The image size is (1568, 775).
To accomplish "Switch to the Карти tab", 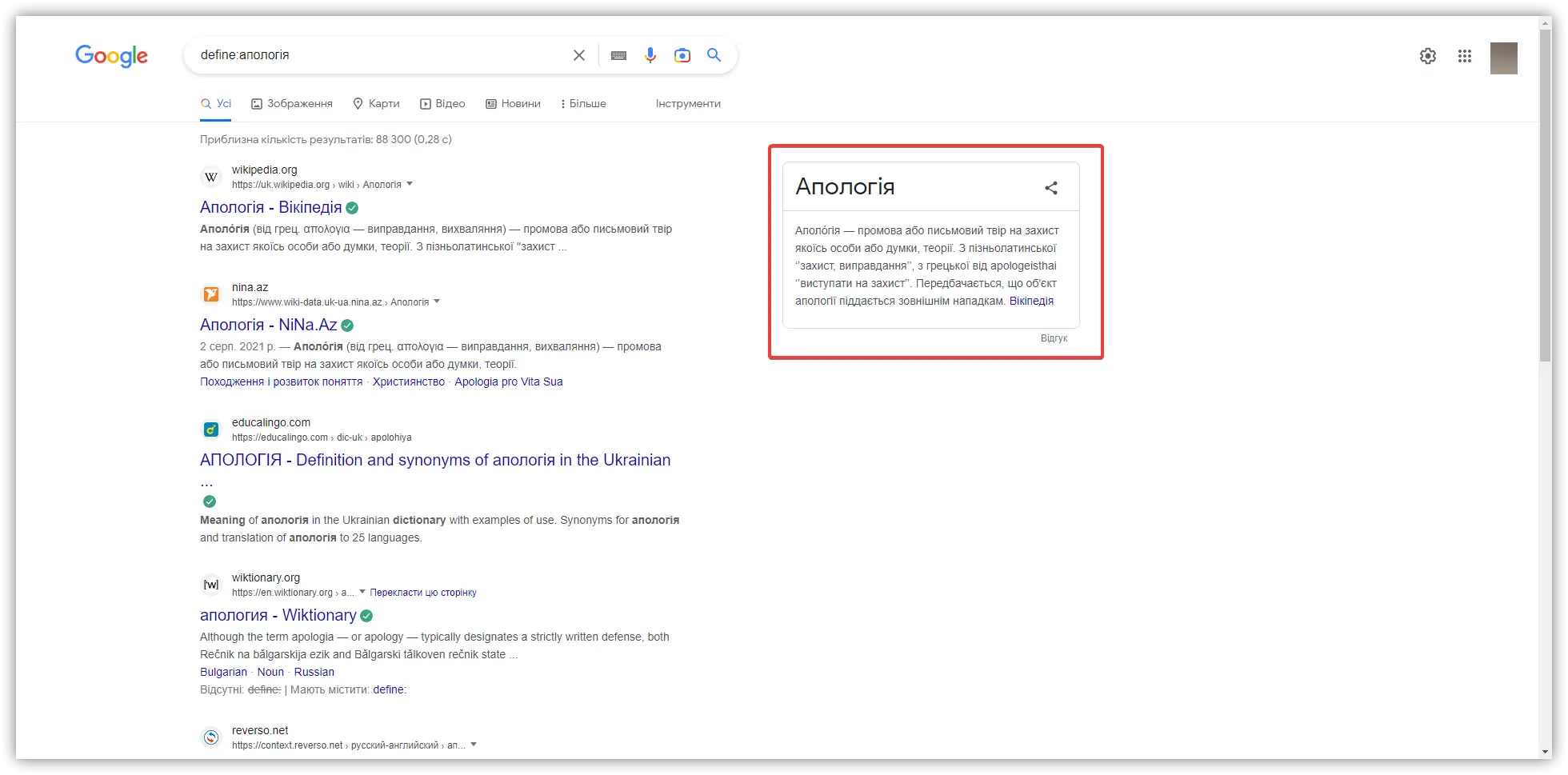I will (x=376, y=104).
